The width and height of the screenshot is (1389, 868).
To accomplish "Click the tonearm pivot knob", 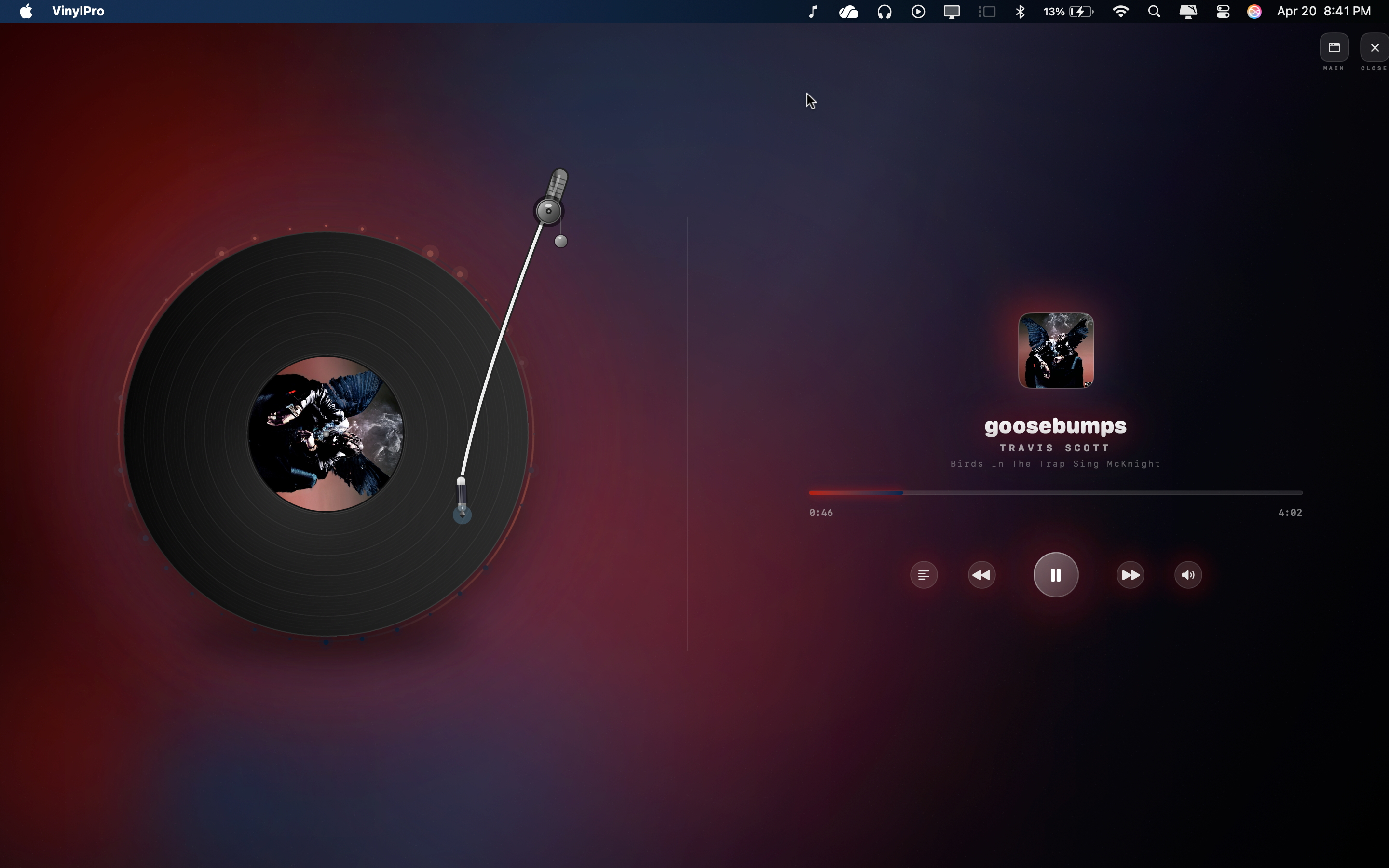I will 549,211.
